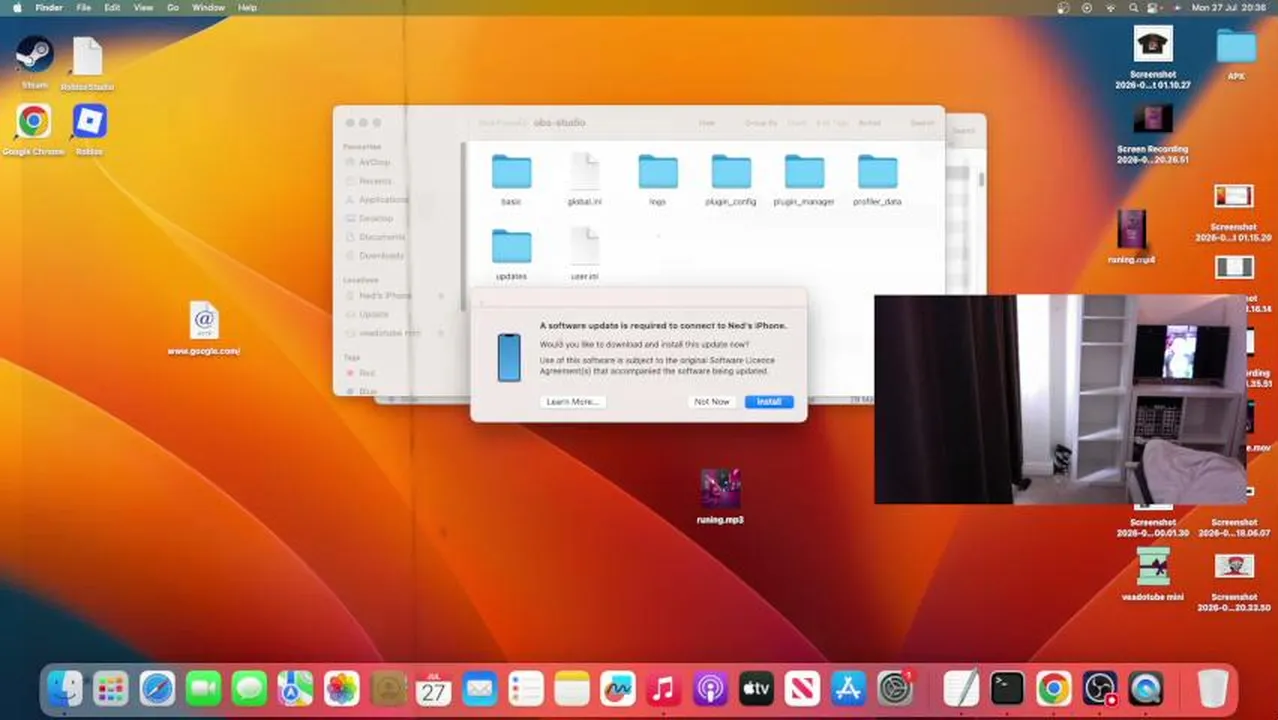Open Mail from the Dock
The image size is (1278, 720).
click(x=479, y=688)
